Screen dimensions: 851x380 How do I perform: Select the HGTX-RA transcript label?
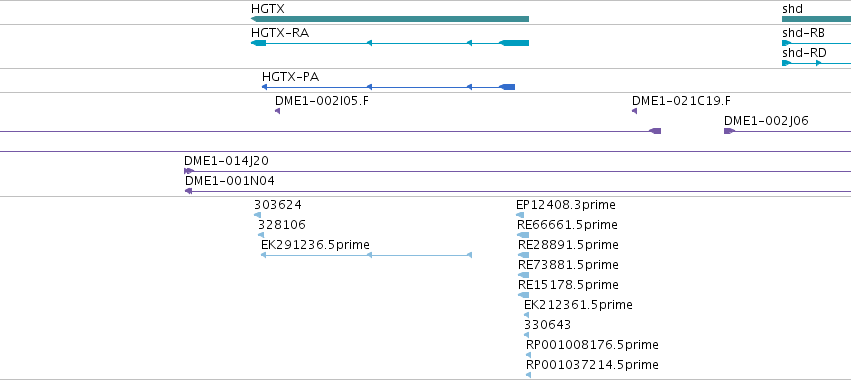pyautogui.click(x=280, y=33)
